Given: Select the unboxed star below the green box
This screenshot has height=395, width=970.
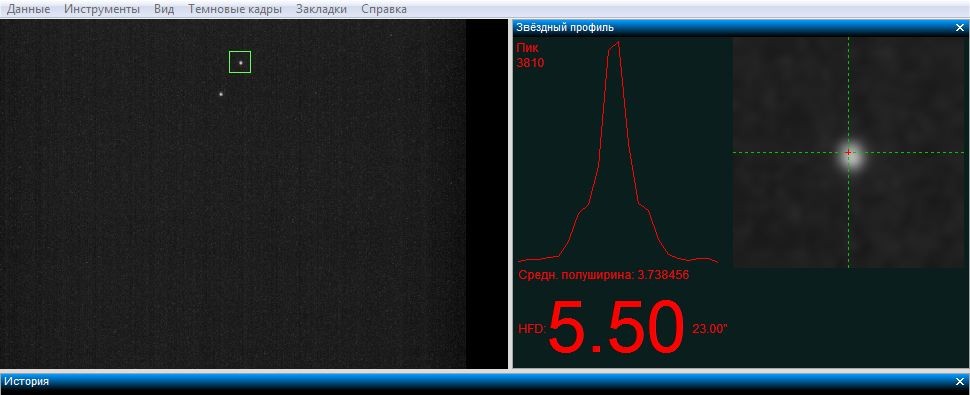Looking at the screenshot, I should [221, 94].
